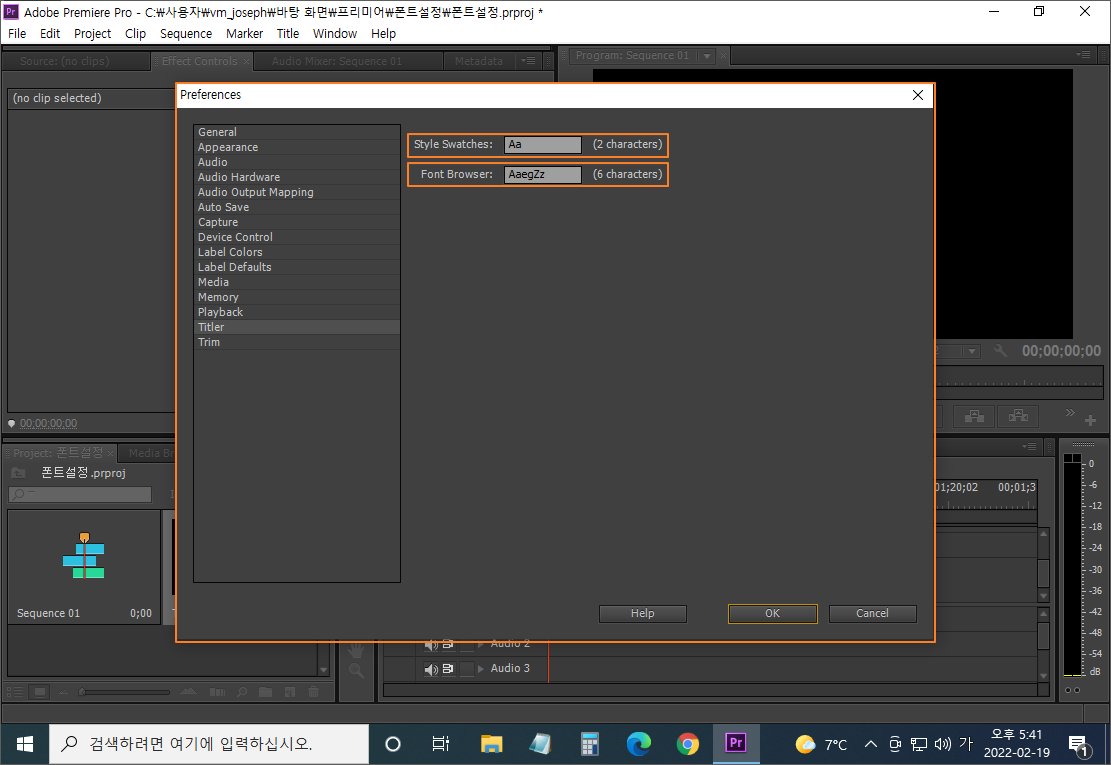The height and width of the screenshot is (765, 1111).
Task: Open Google Chrome from the taskbar
Action: (687, 744)
